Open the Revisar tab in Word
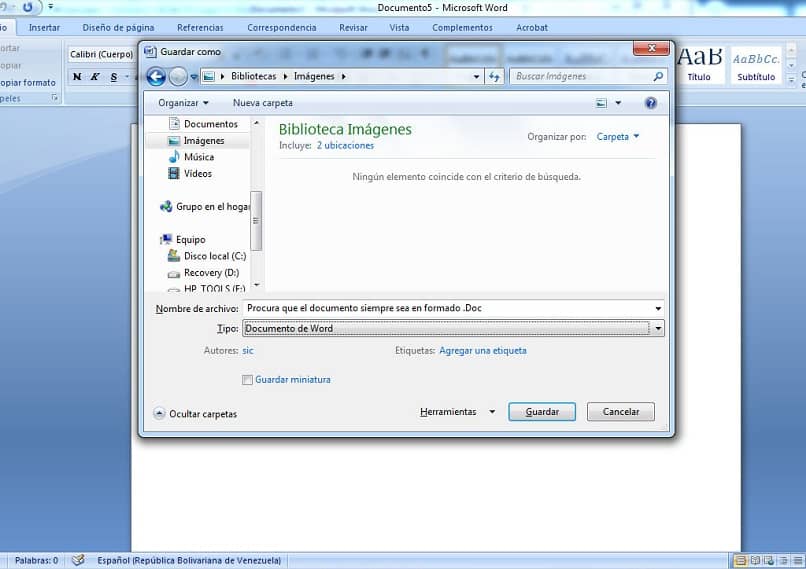Screen dimensions: 806x569 pos(353,28)
